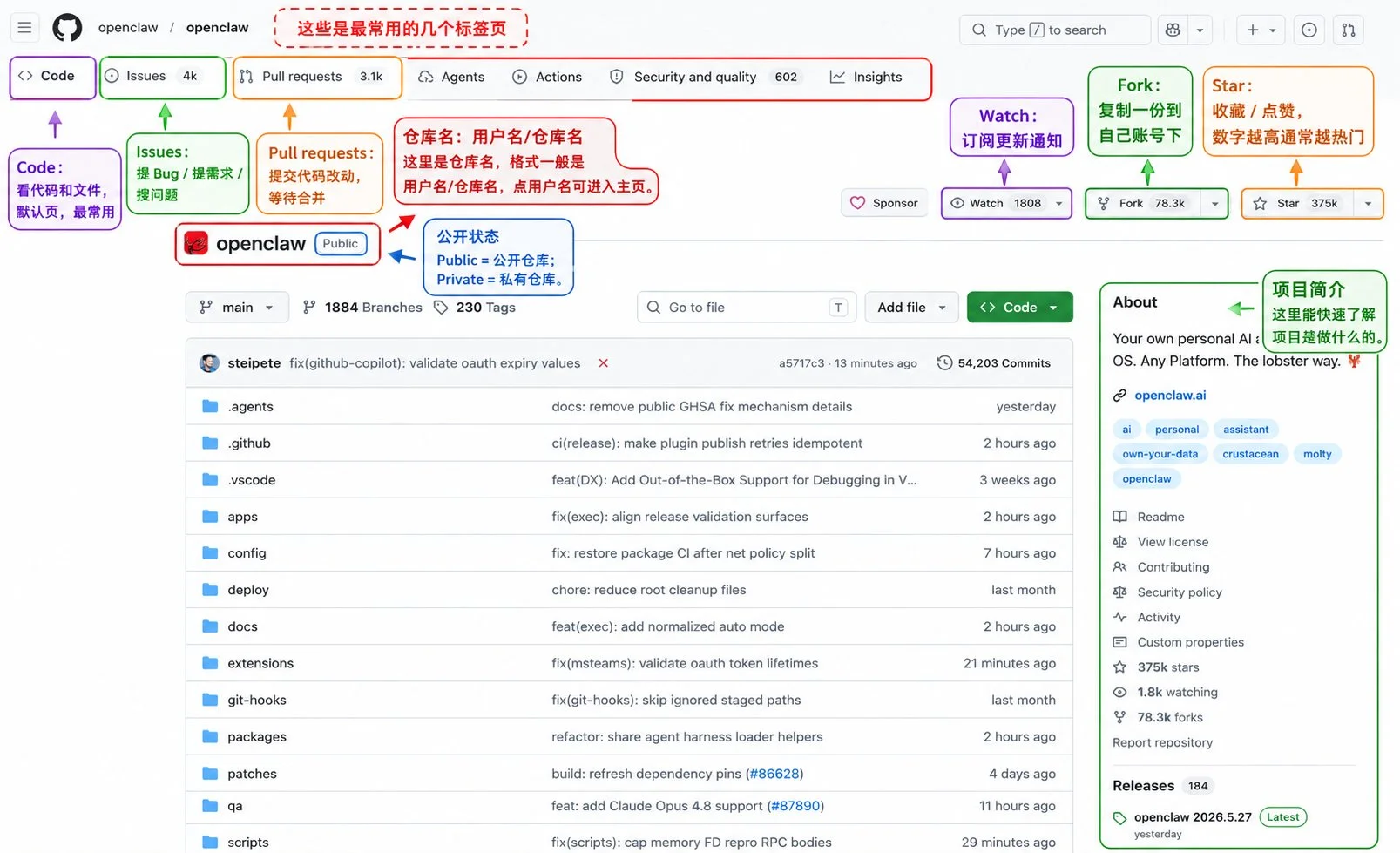Viewport: 1400px width, 853px height.
Task: Open the green Code dropdown button
Action: click(x=1019, y=308)
